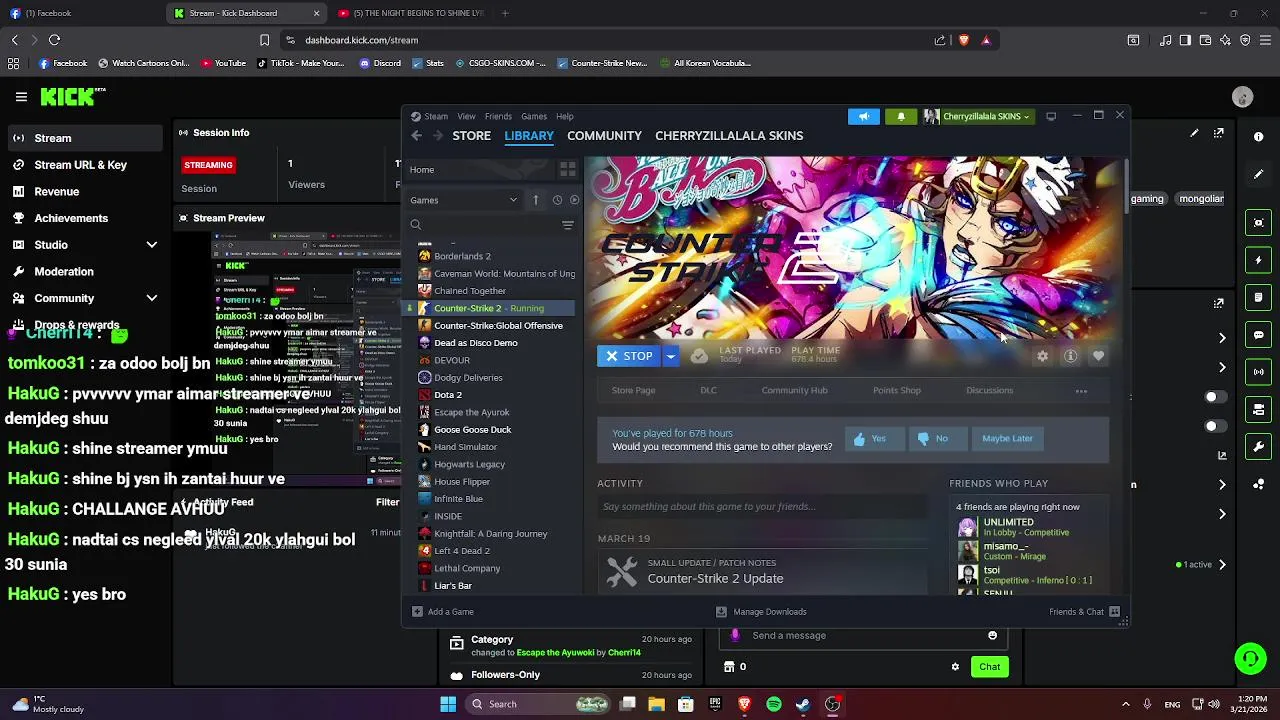
Task: Open File Explorer from the taskbar
Action: tap(657, 705)
